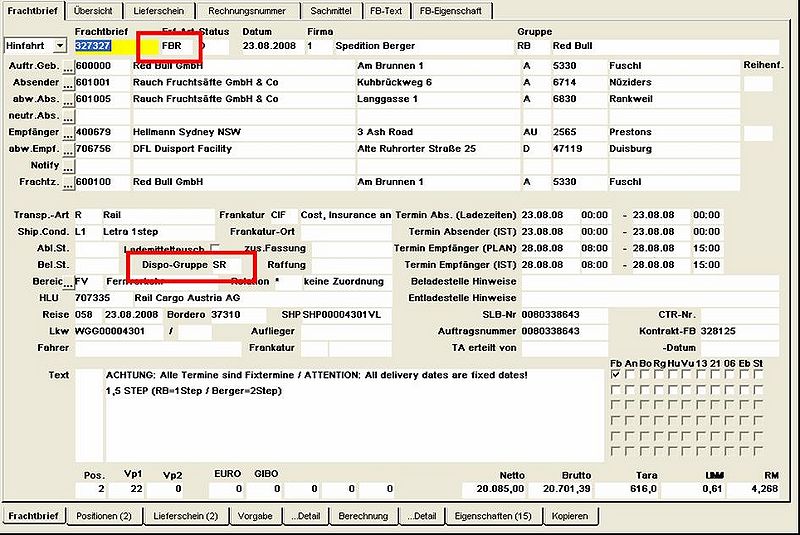
Task: Tick the Vu checkbox in top row
Action: [x=687, y=375]
